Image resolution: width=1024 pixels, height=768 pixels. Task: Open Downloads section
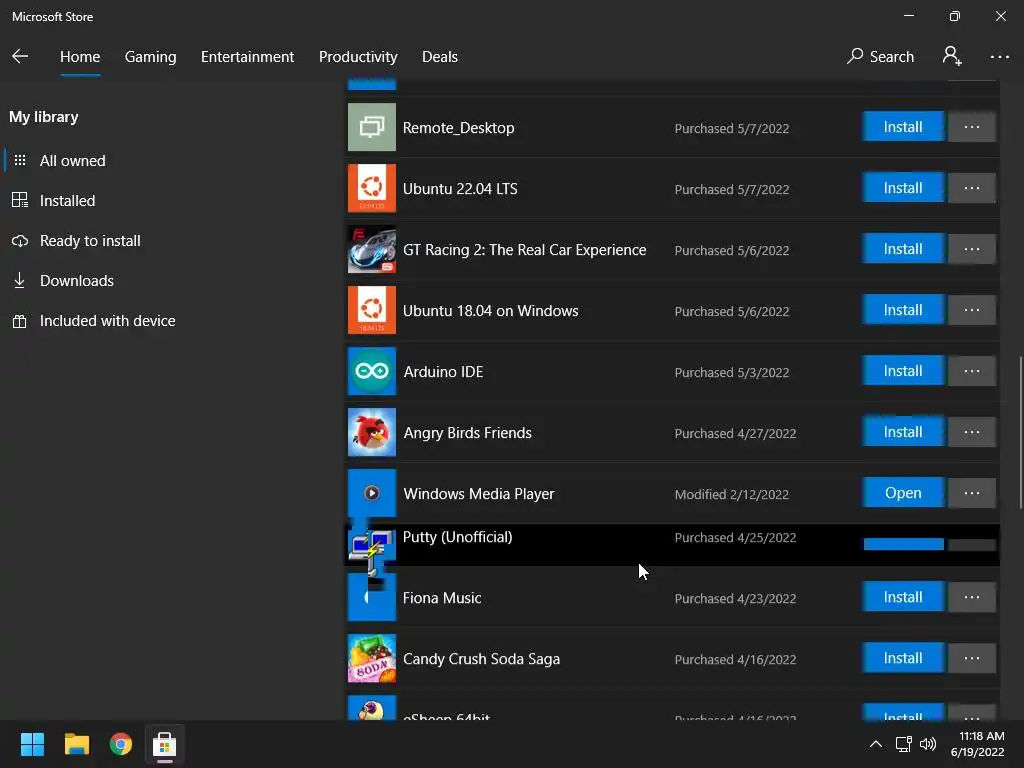pos(76,281)
